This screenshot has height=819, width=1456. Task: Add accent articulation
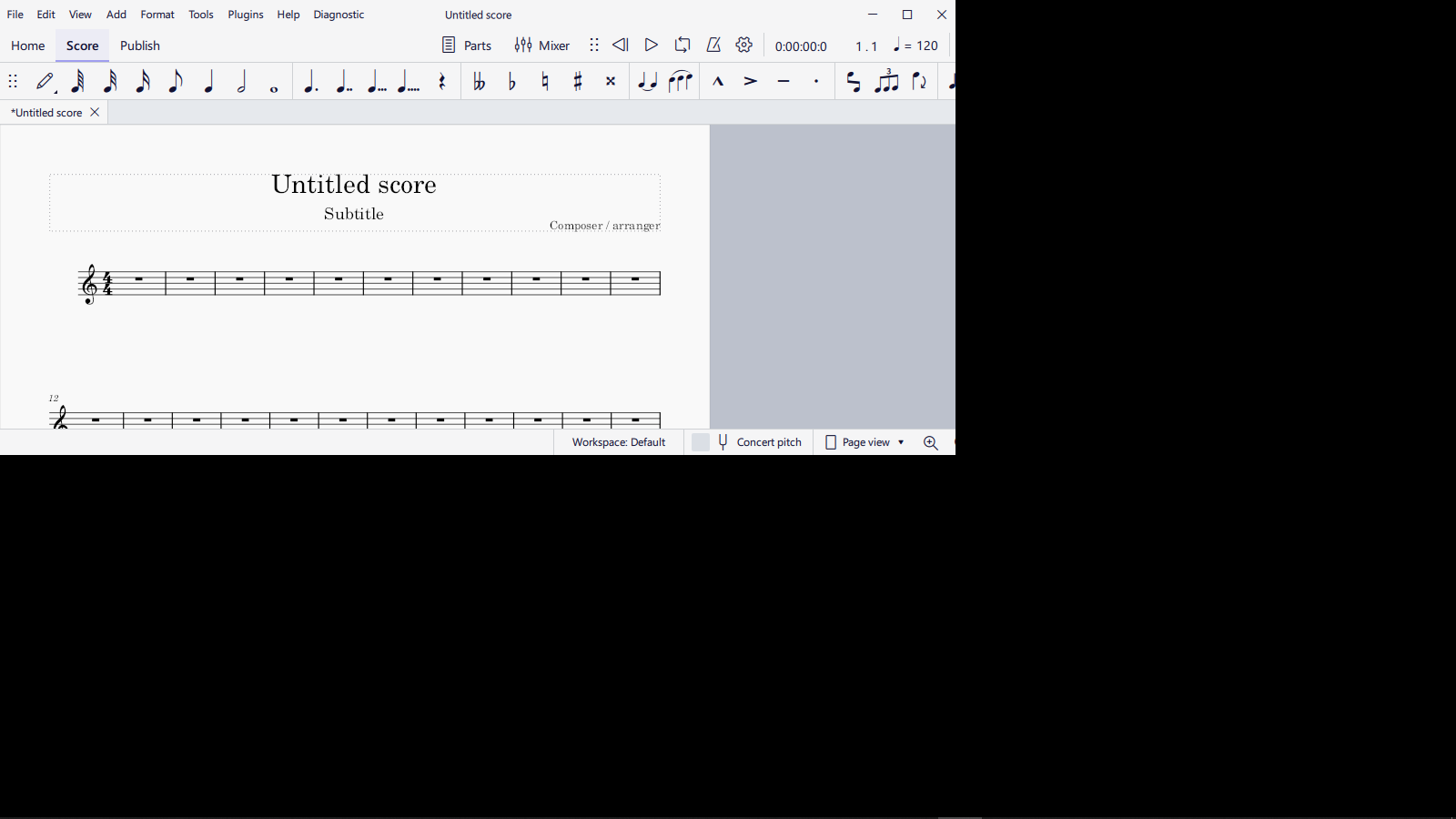coord(751,82)
